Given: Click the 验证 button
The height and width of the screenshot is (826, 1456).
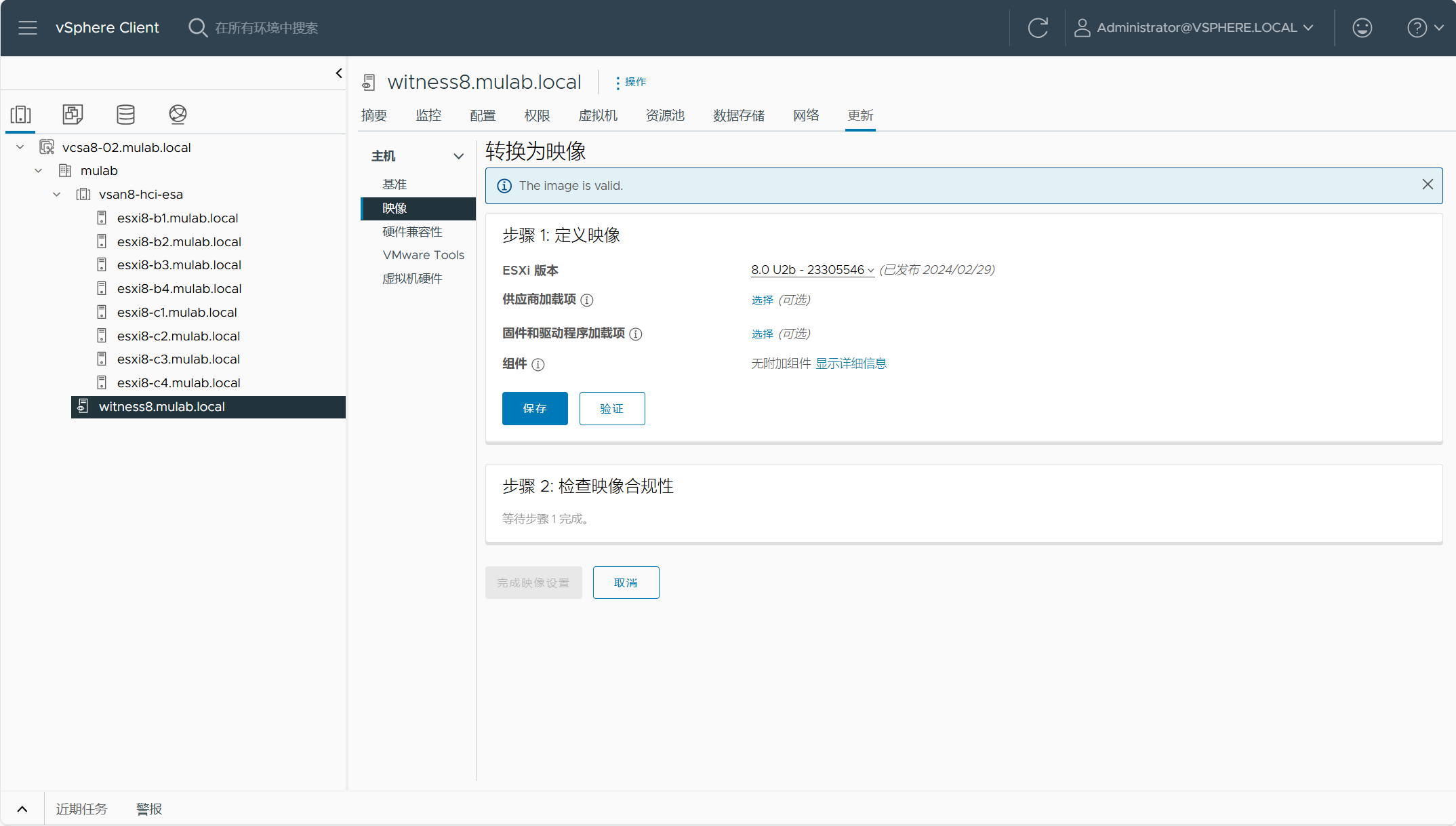Looking at the screenshot, I should pos(612,408).
